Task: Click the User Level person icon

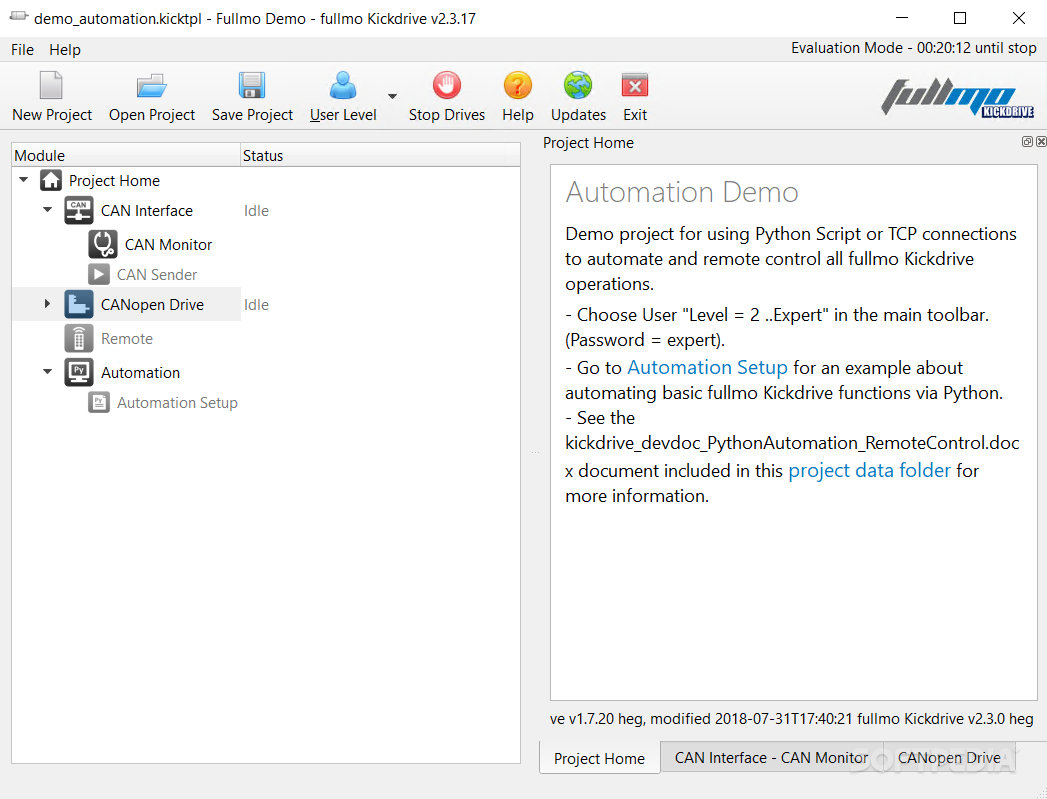Action: 343,85
